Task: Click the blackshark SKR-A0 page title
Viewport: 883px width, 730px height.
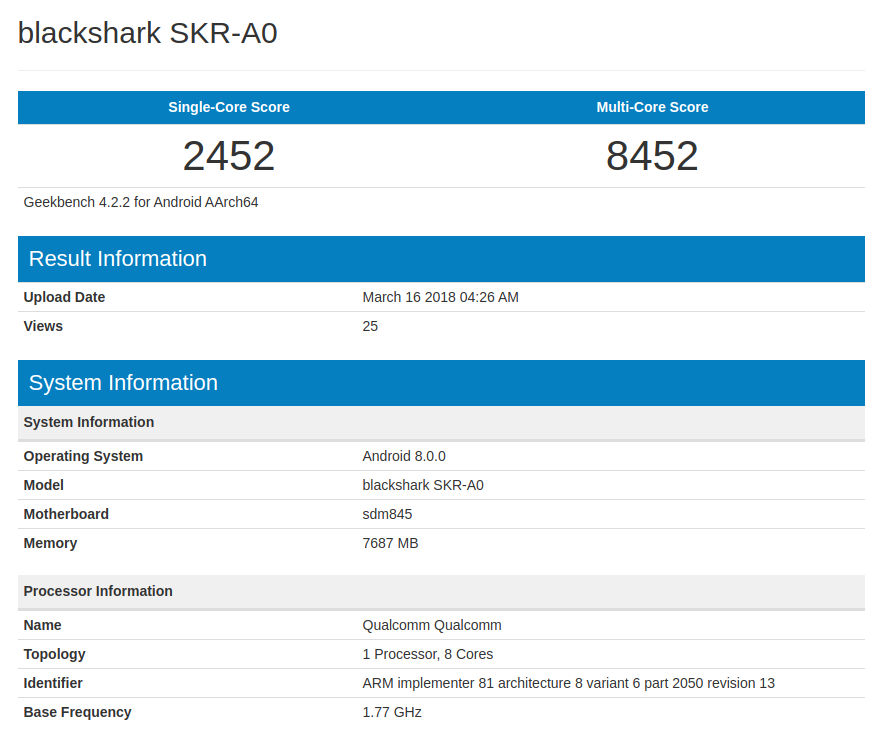Action: click(x=146, y=33)
